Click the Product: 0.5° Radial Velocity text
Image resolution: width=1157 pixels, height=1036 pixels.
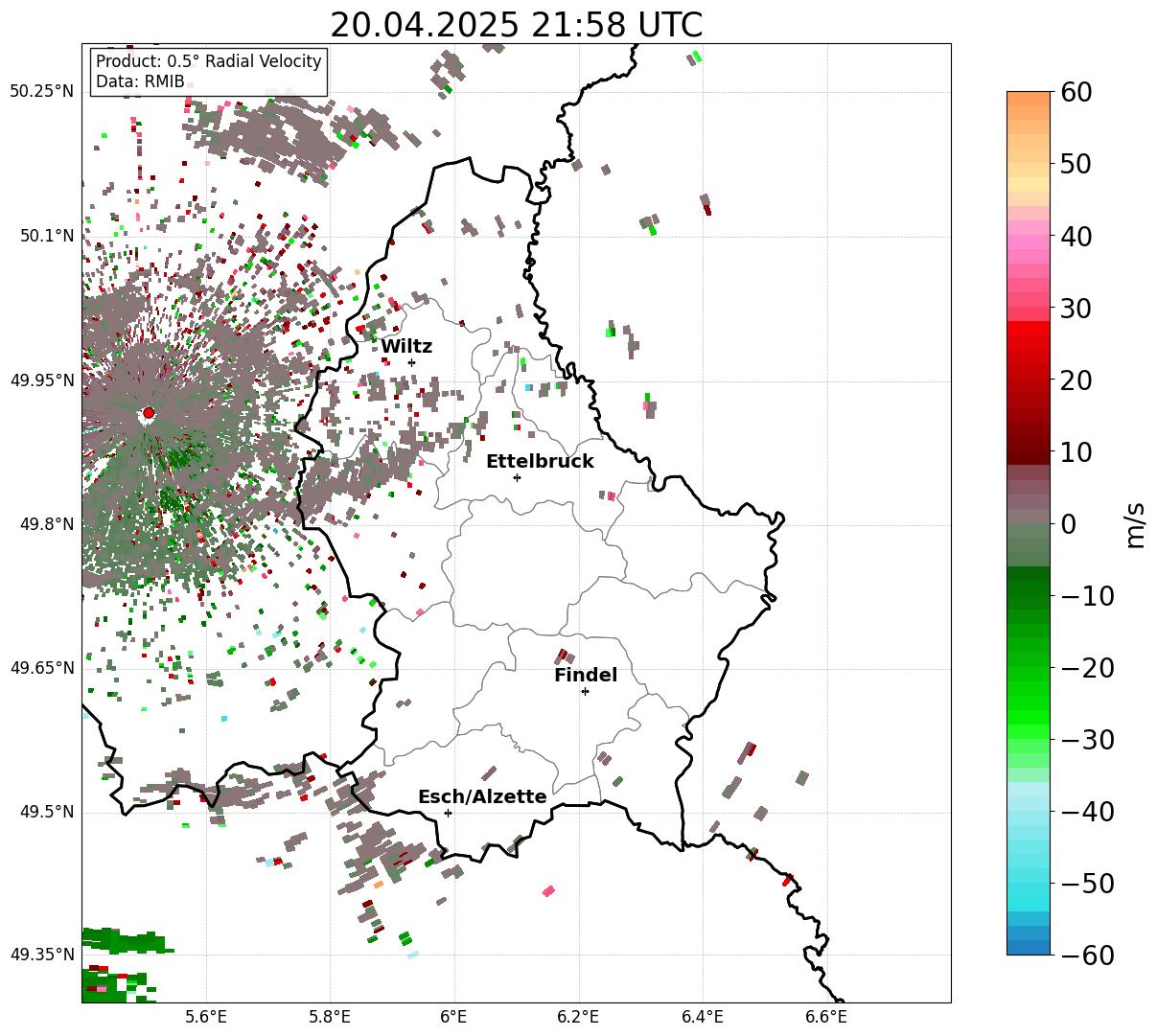click(209, 61)
